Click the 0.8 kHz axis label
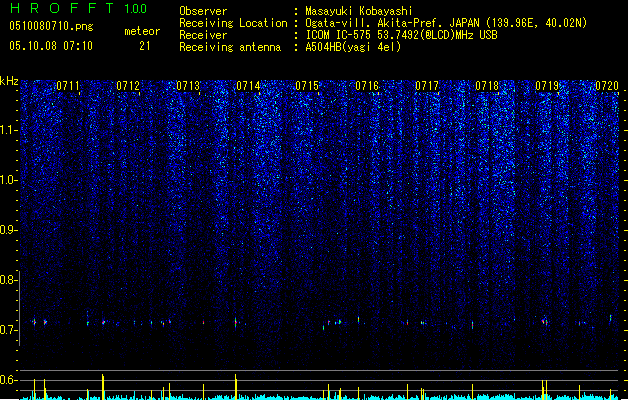 8,280
